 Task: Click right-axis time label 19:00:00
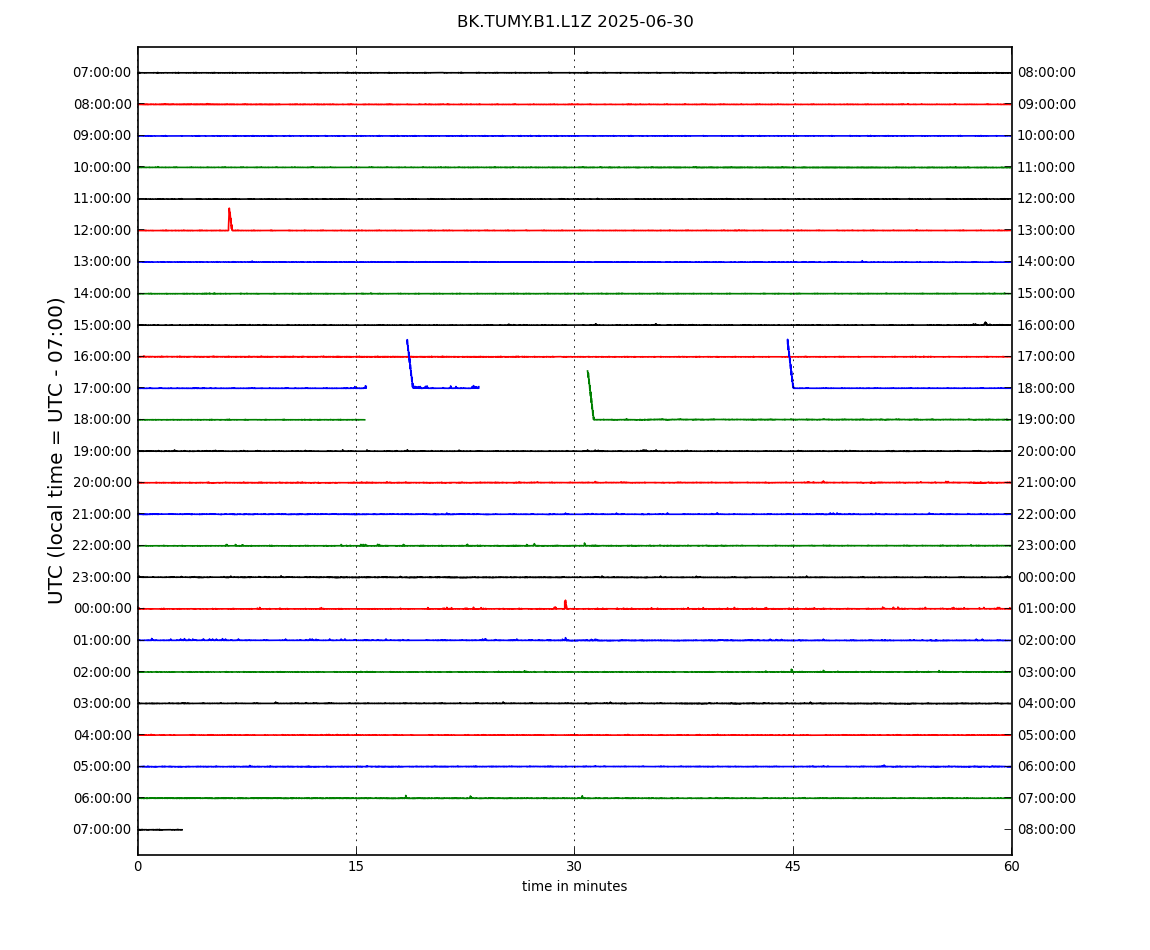pyautogui.click(x=1047, y=420)
